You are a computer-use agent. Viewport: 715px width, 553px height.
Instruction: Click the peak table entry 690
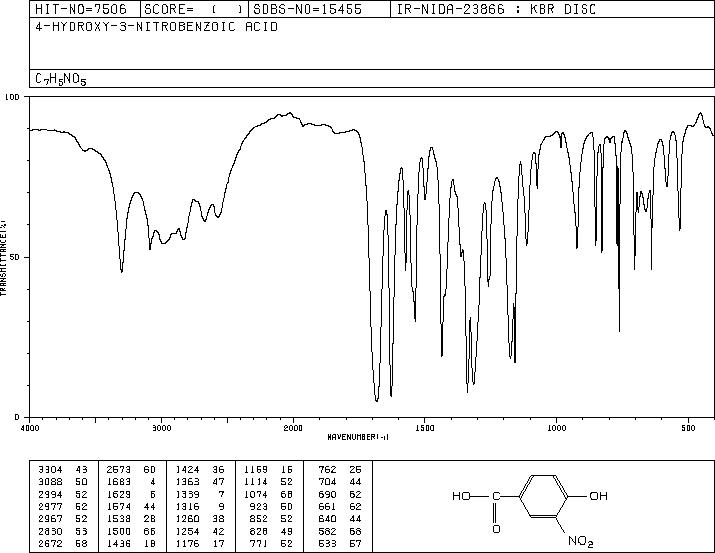(327, 494)
